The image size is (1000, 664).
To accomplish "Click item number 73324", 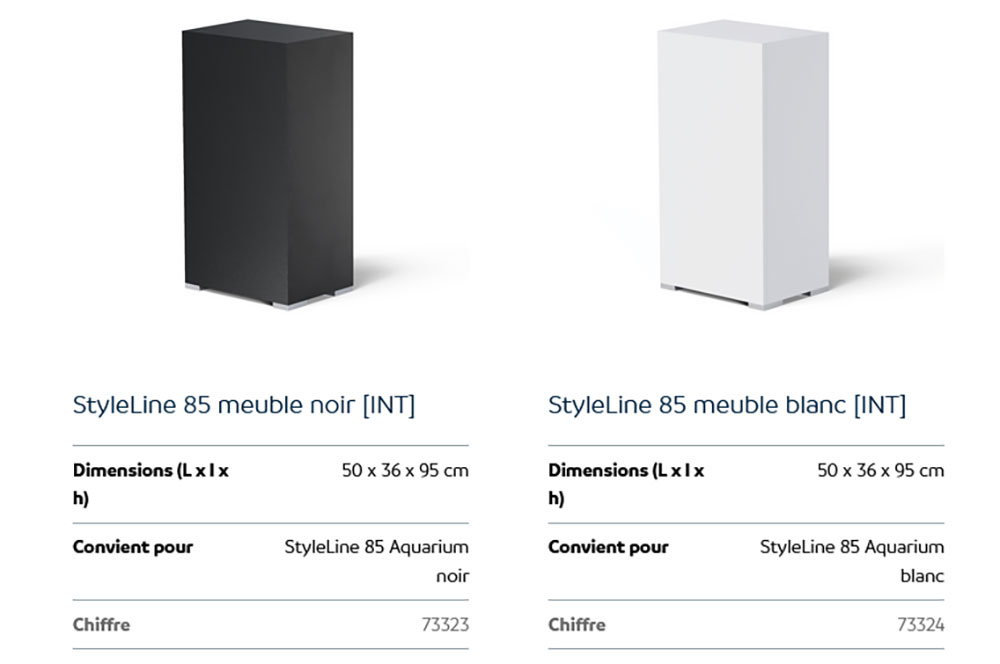I will (921, 624).
